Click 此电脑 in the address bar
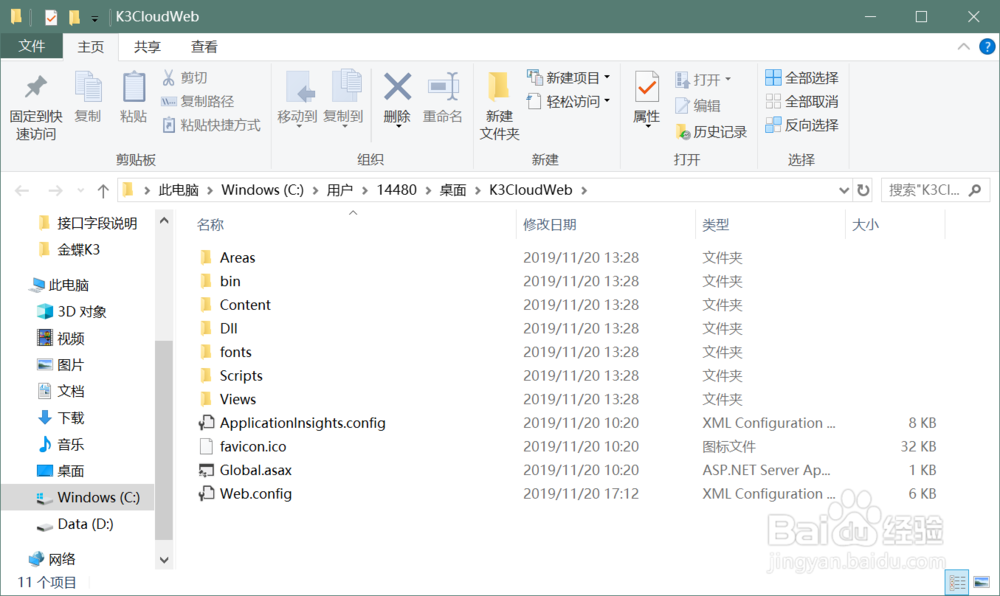Screen dimensions: 1000x596 click(x=179, y=190)
